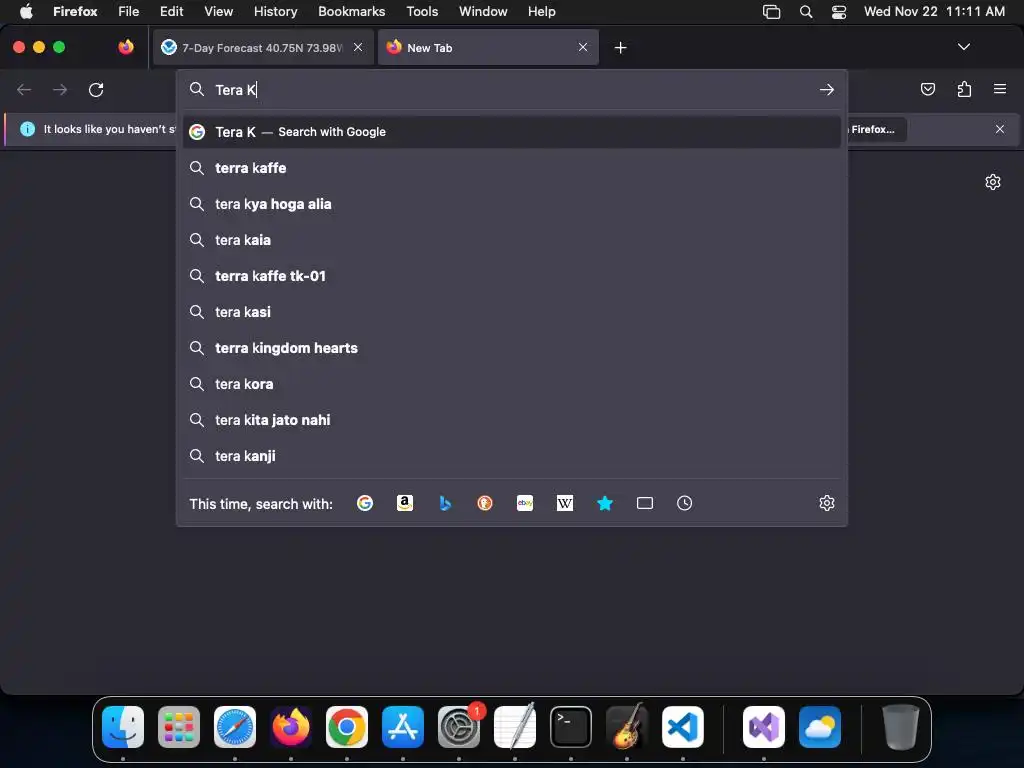This screenshot has width=1024, height=768.
Task: Go forward one page
Action: pos(60,89)
